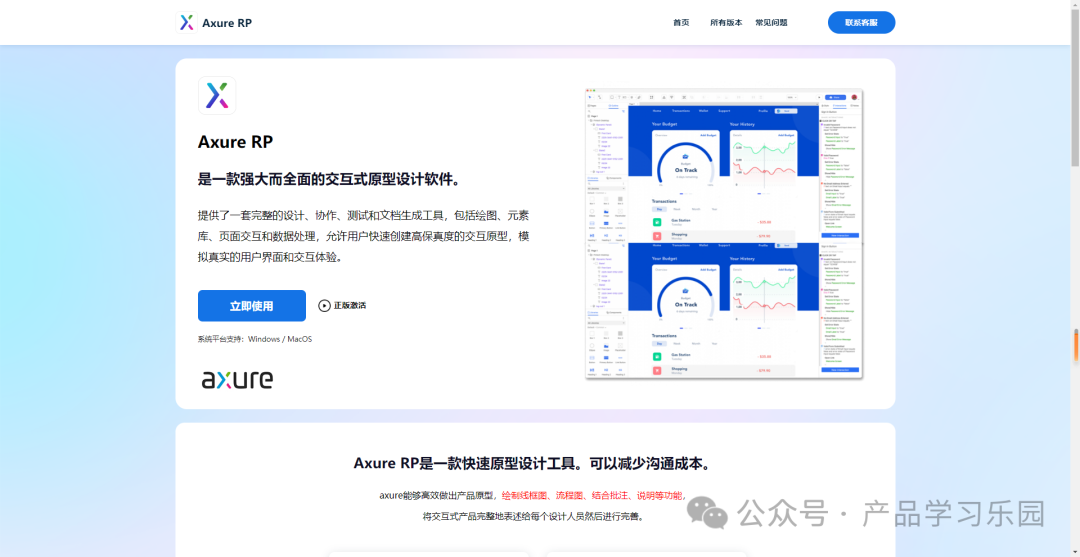The image size is (1080, 557).
Task: Click the 是一款强大而全面的交互式原型设计软件 tagline
Action: pos(329,180)
